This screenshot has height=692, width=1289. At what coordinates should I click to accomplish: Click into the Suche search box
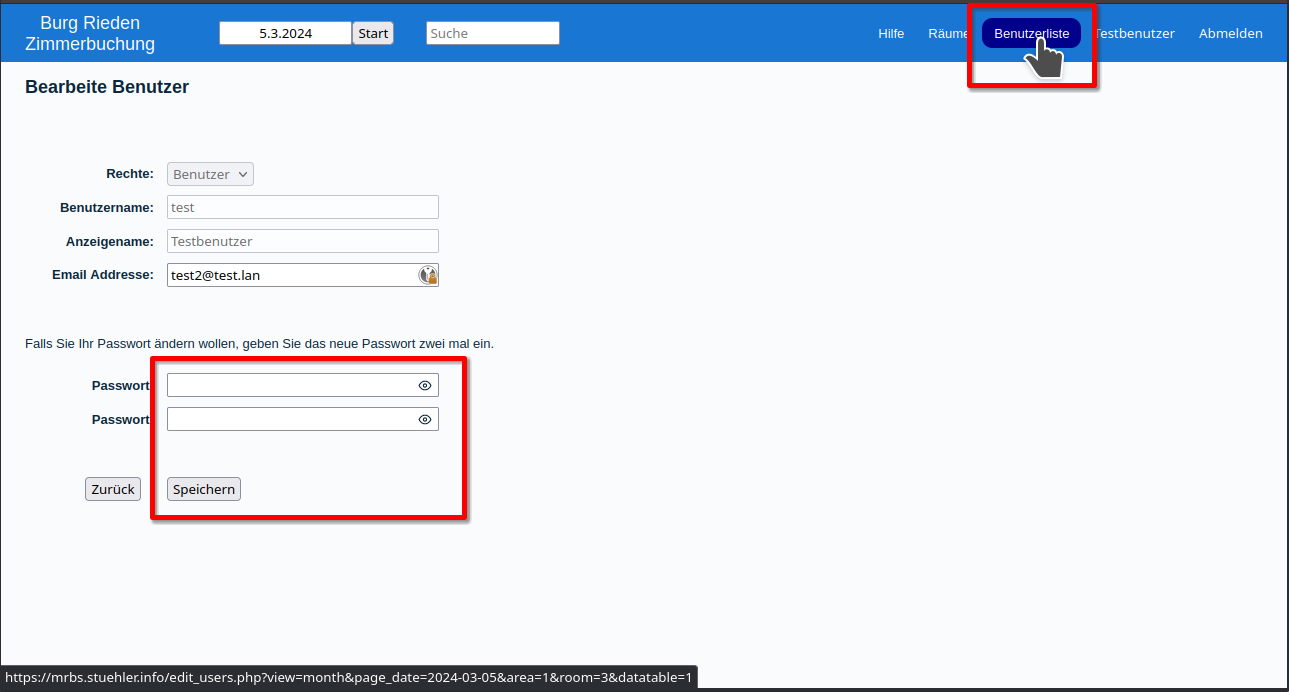tap(492, 33)
